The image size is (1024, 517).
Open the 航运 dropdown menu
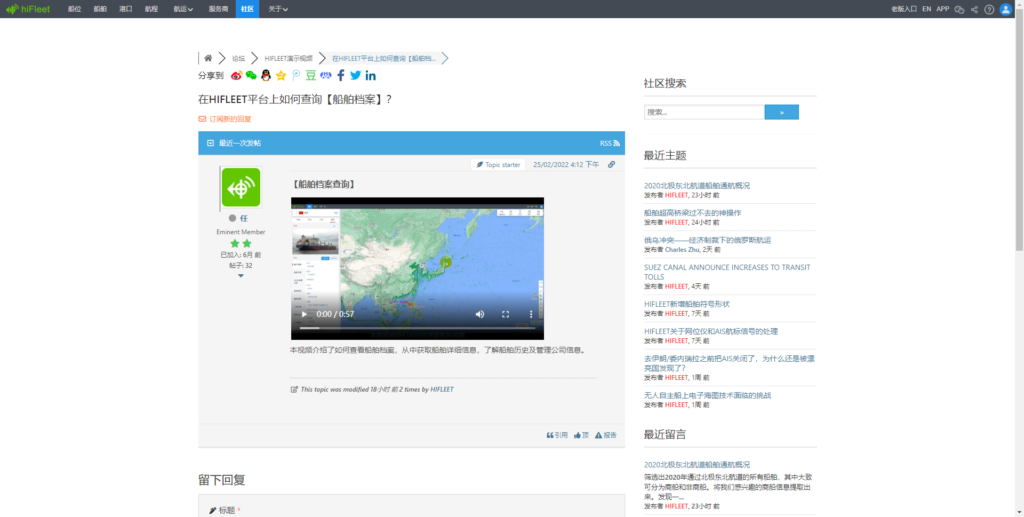(x=184, y=9)
